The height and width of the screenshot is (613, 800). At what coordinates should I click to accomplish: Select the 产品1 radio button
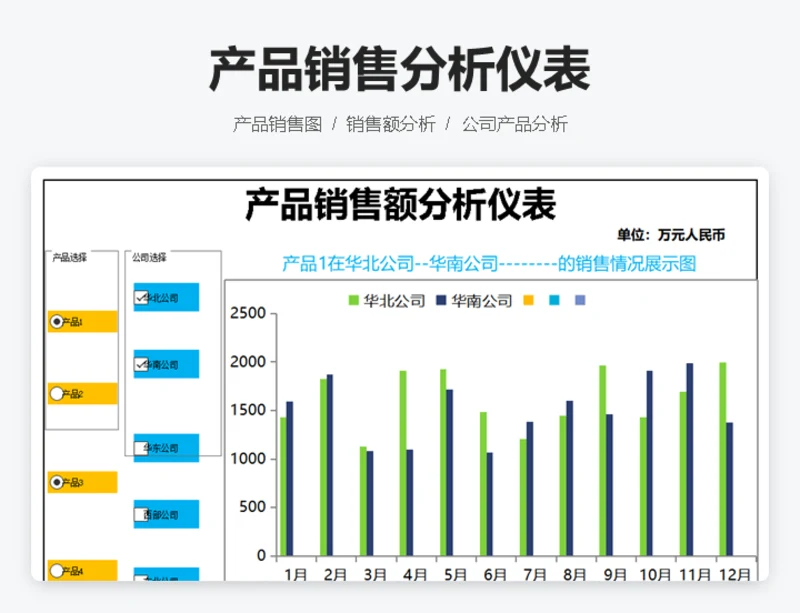tap(57, 322)
